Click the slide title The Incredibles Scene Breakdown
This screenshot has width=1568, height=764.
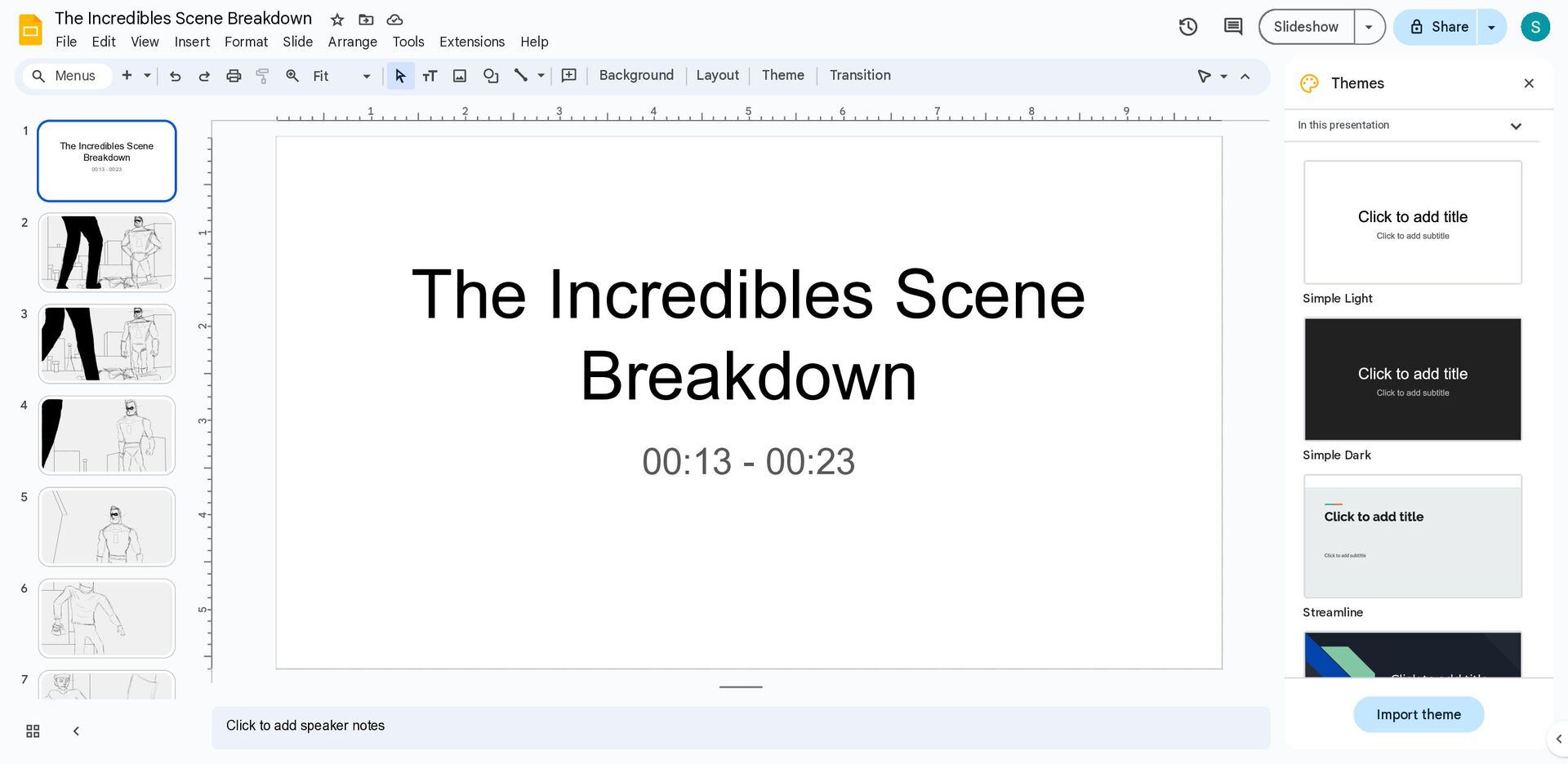748,335
